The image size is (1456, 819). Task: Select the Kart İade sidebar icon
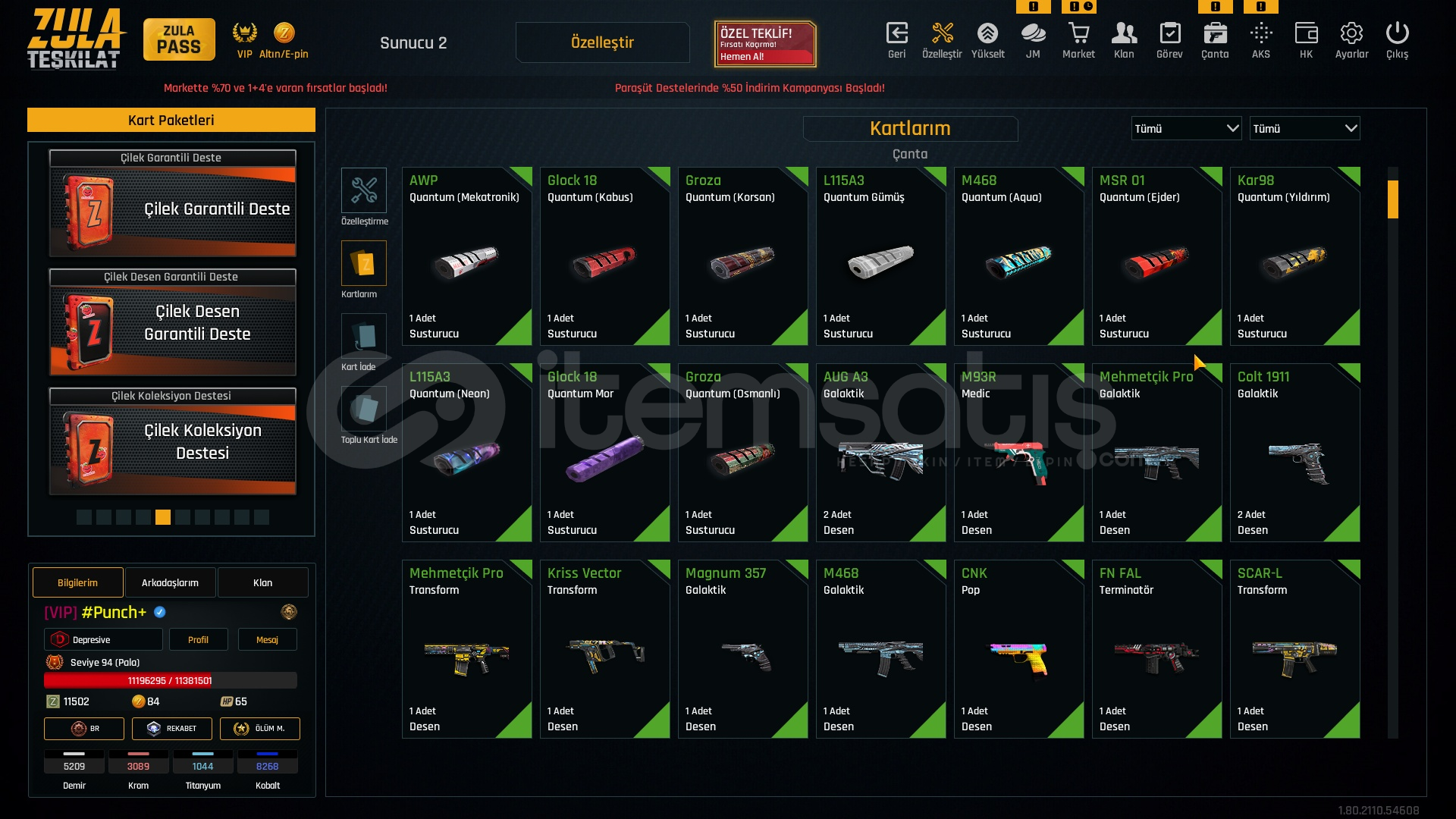point(364,336)
